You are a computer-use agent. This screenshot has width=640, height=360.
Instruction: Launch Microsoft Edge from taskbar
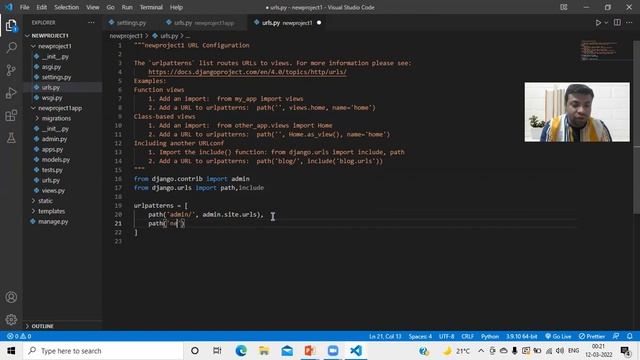tap(241, 351)
